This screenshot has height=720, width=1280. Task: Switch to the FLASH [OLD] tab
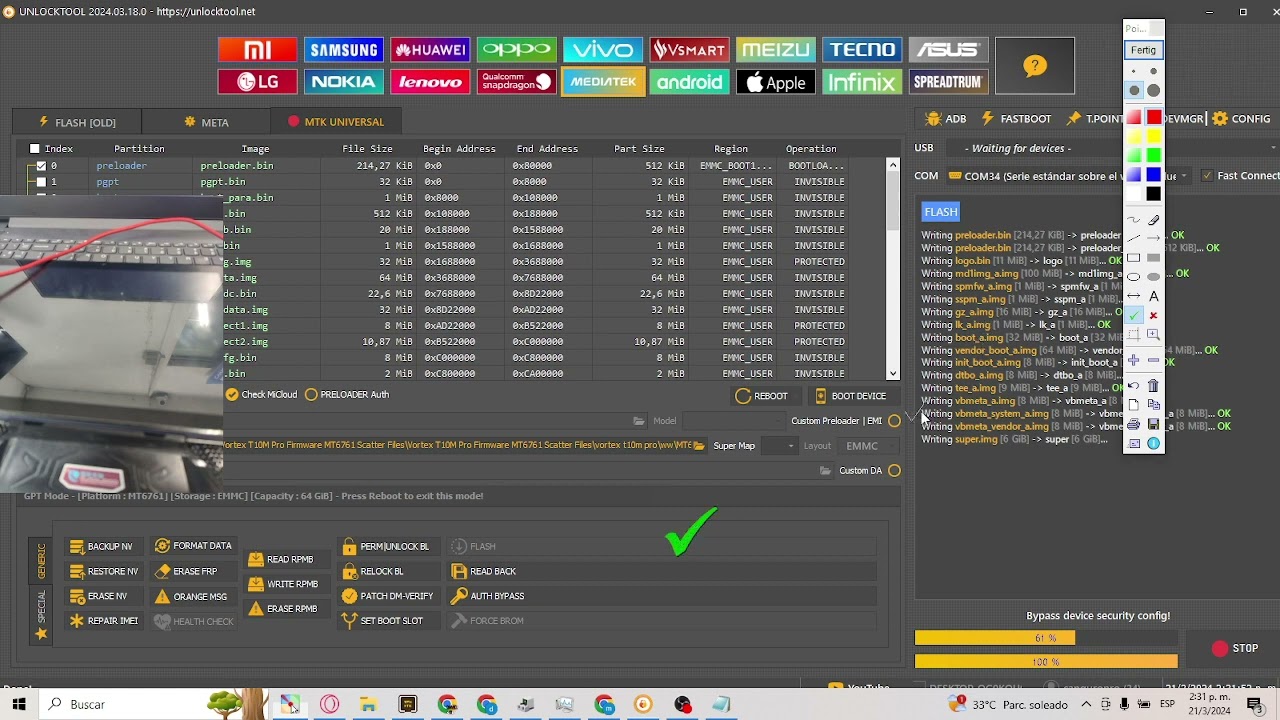[x=76, y=122]
